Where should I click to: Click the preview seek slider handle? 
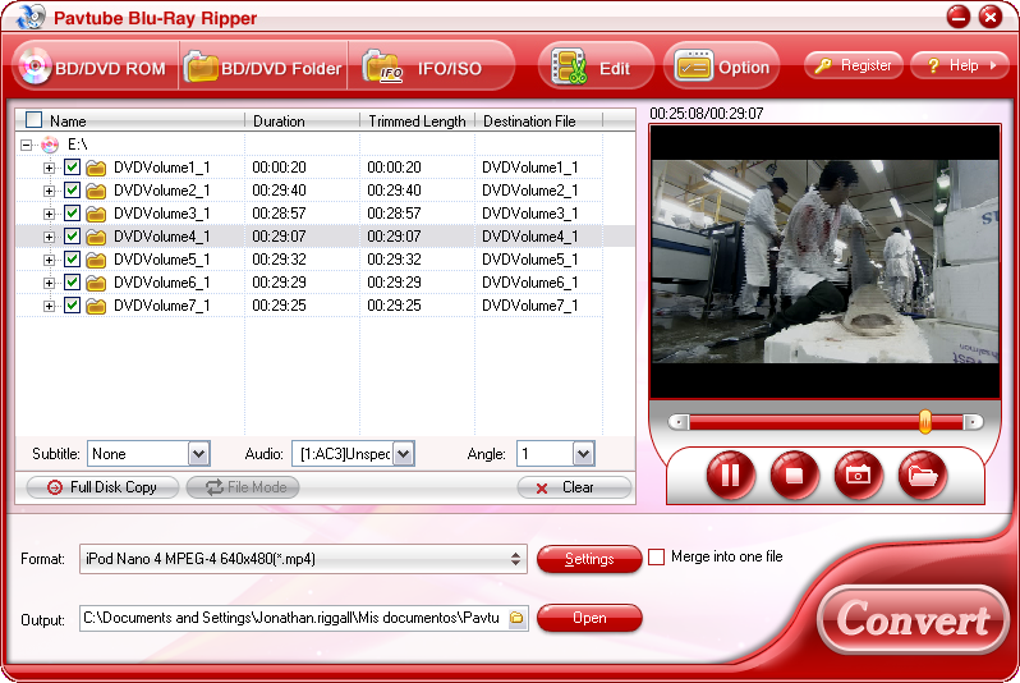point(925,422)
